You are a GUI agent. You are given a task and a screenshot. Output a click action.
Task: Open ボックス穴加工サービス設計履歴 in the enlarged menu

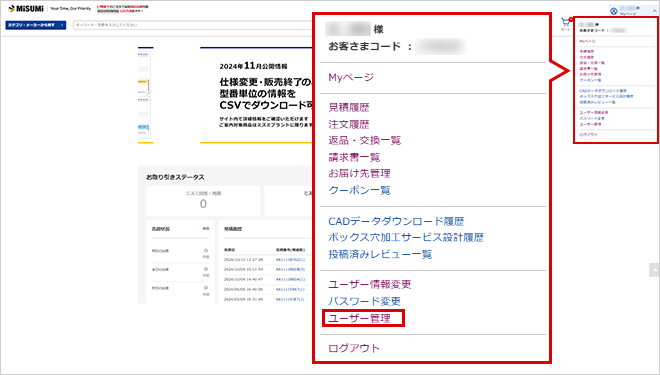[406, 237]
